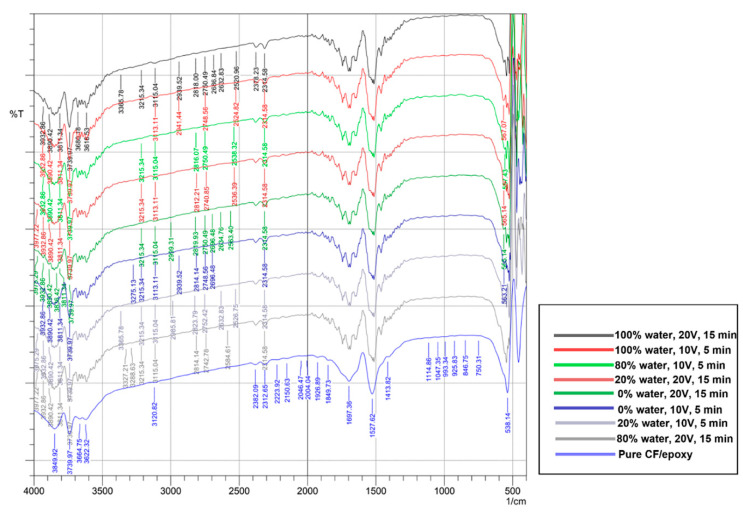Image resolution: width=743 pixels, height=513 pixels.
Task: Click the 4000 tick on the x-axis
Action: (35, 491)
